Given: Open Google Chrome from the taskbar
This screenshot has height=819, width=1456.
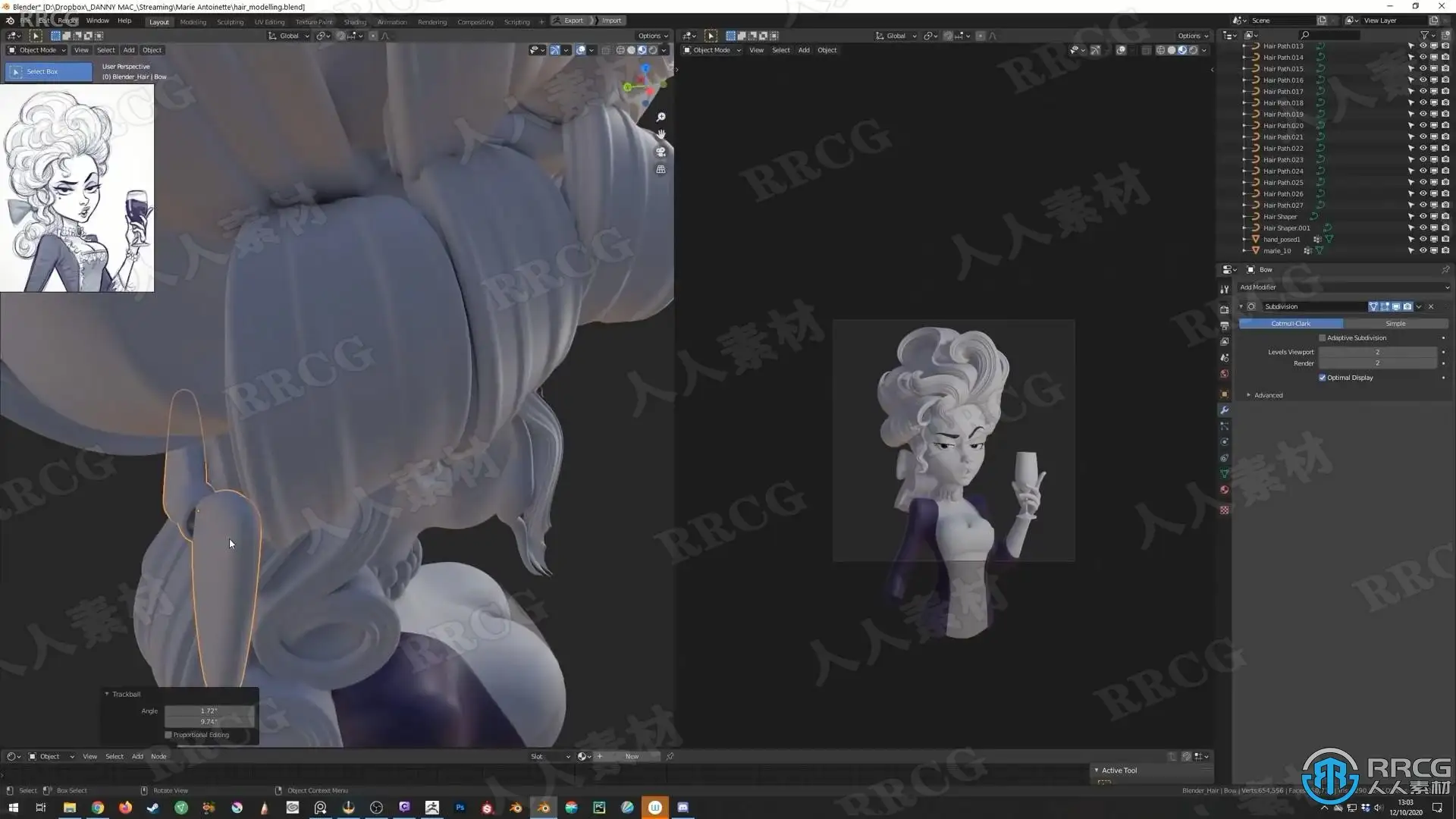Looking at the screenshot, I should point(97,808).
